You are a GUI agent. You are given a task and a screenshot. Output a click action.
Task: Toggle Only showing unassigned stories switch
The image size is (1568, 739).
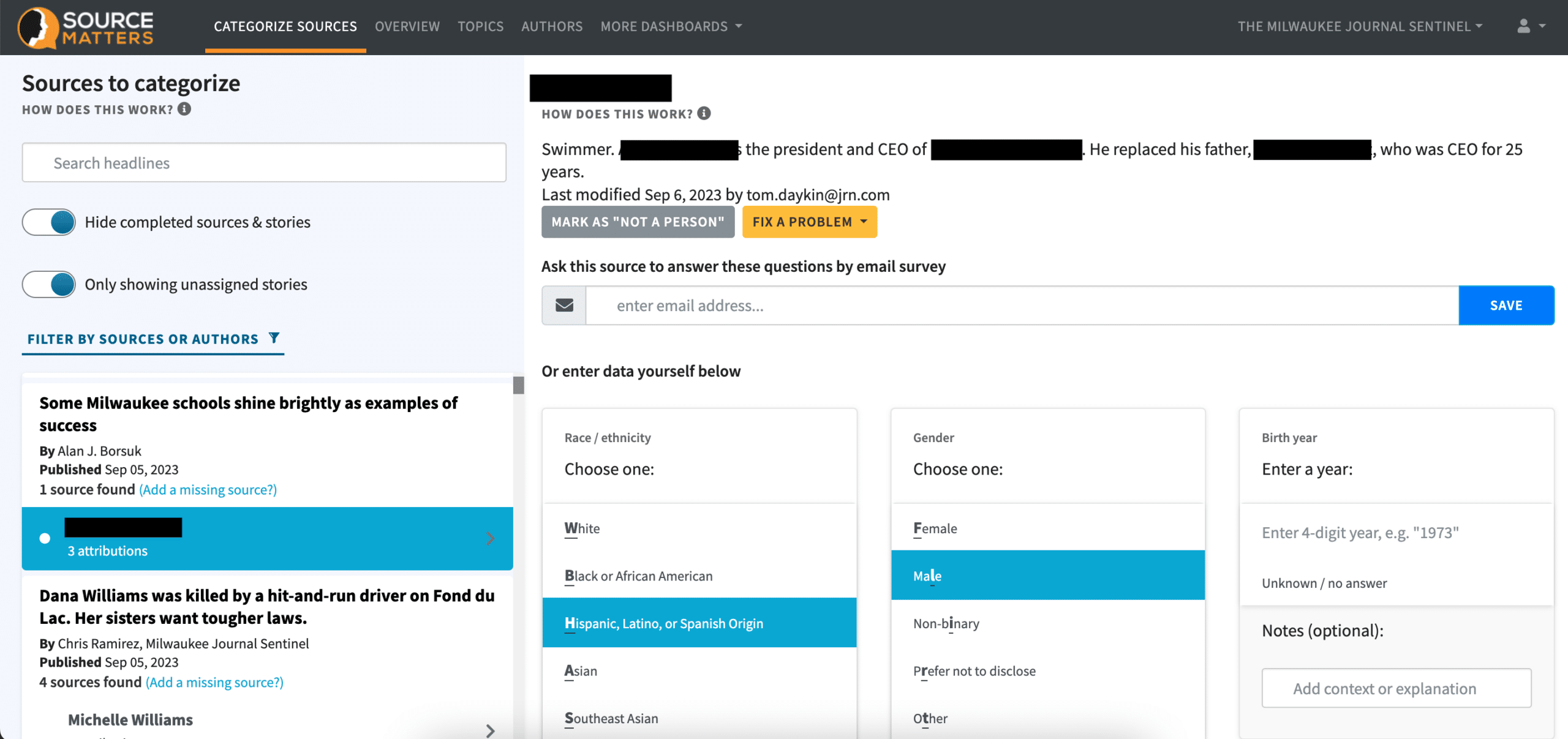point(49,284)
